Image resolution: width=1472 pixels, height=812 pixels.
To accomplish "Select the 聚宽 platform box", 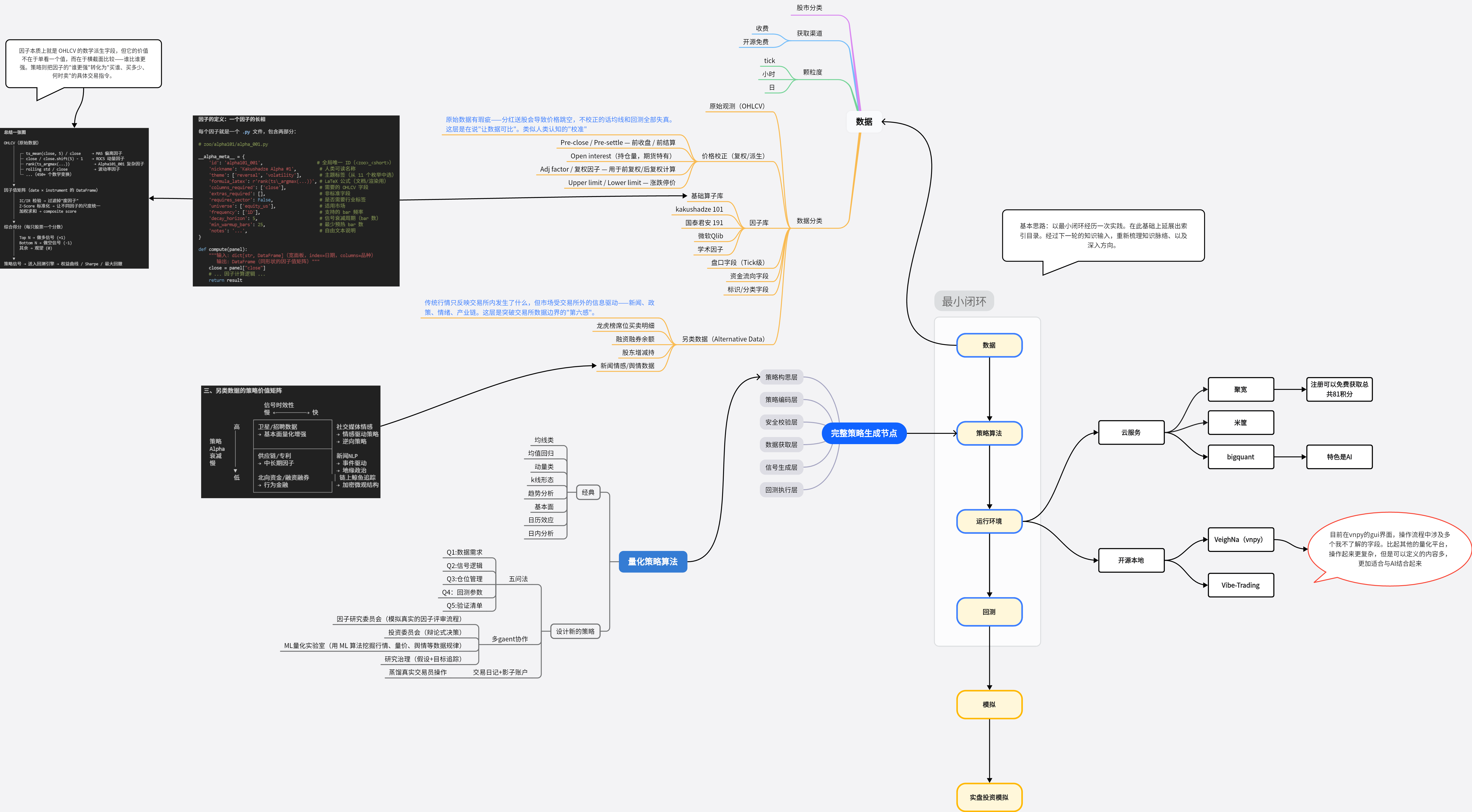I will [1241, 390].
